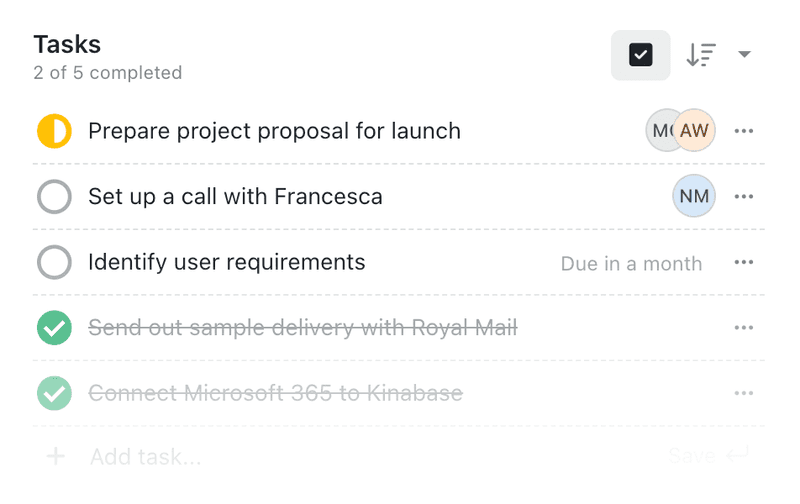Open more options for Microsoft 365 task
800x504 pixels.
pyautogui.click(x=743, y=393)
